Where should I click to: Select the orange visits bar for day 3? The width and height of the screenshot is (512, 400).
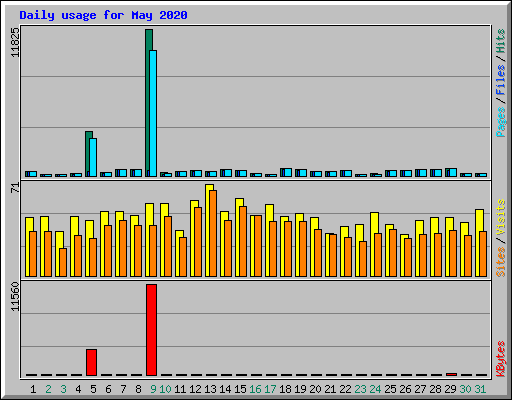[63, 262]
